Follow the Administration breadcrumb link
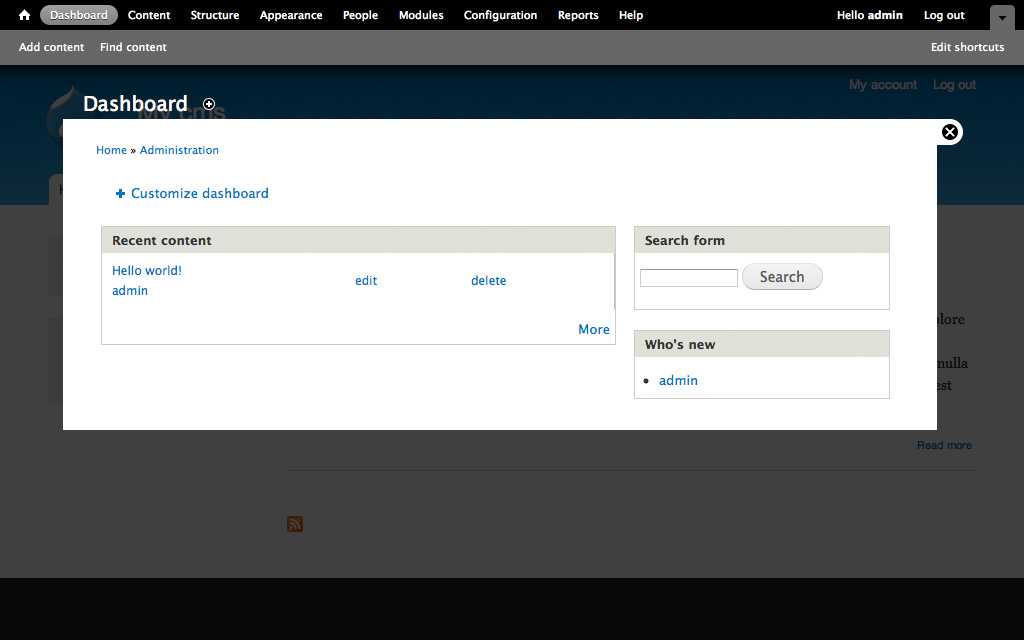The width and height of the screenshot is (1024, 640). click(179, 150)
